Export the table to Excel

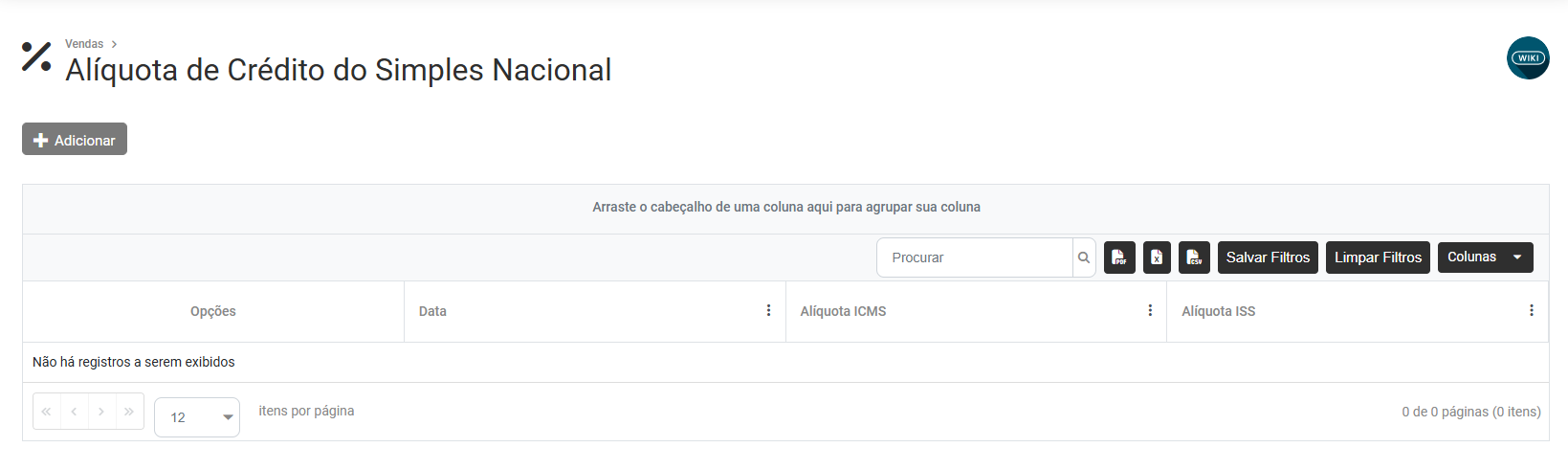pyautogui.click(x=1157, y=257)
